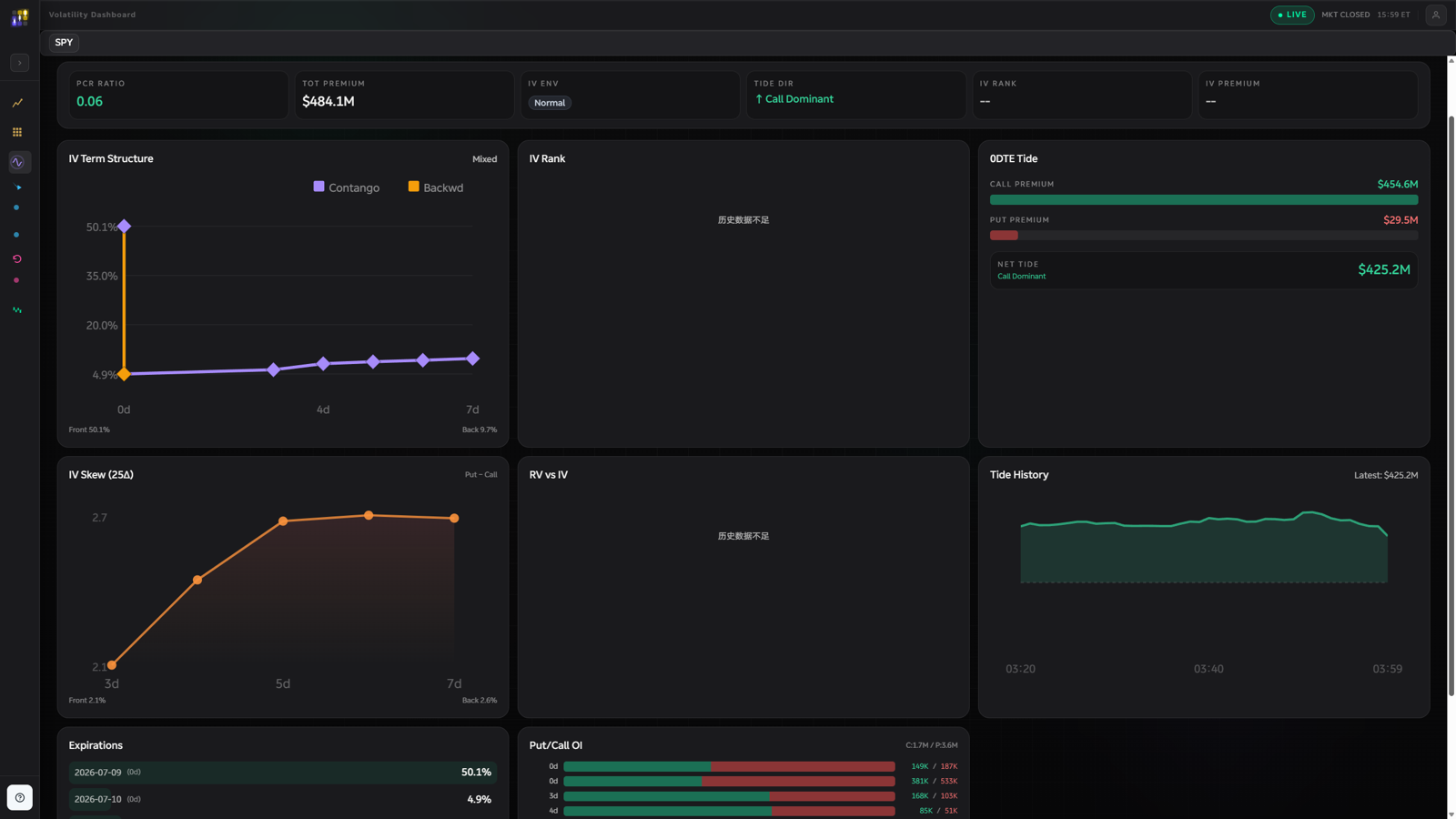The width and height of the screenshot is (1456, 819).
Task: Expand the sidebar with the chevron button
Action: click(x=20, y=63)
